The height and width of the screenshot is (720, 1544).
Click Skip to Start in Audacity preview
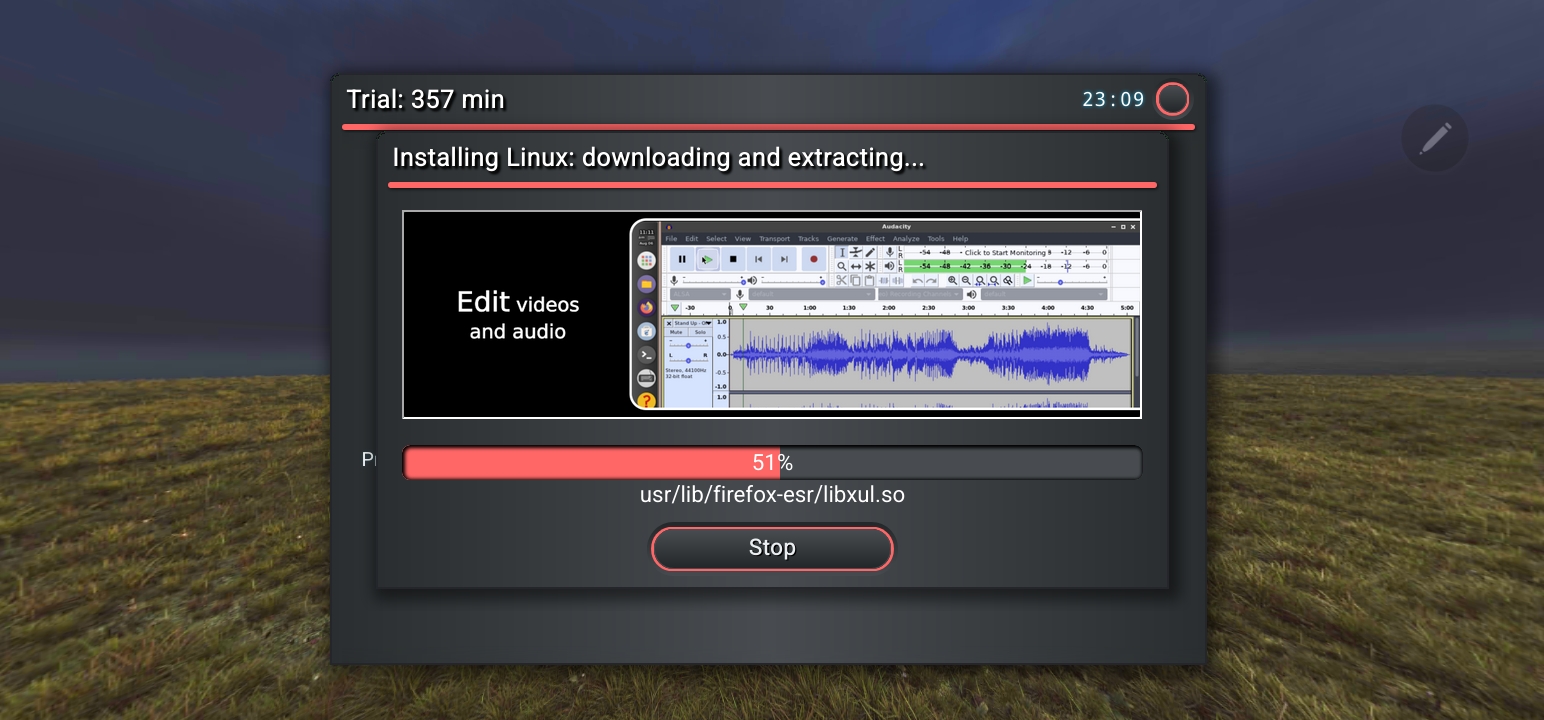pos(758,259)
